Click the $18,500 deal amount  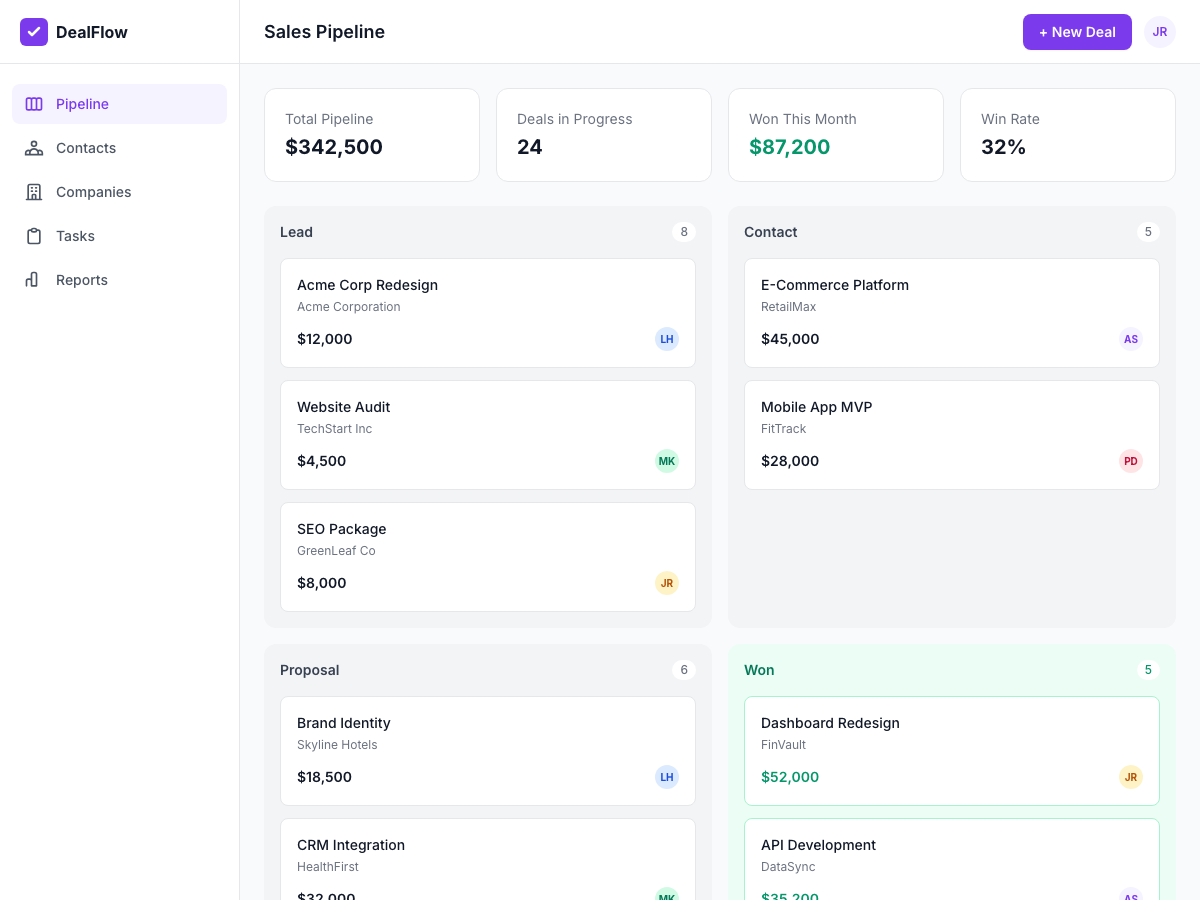[x=324, y=777]
